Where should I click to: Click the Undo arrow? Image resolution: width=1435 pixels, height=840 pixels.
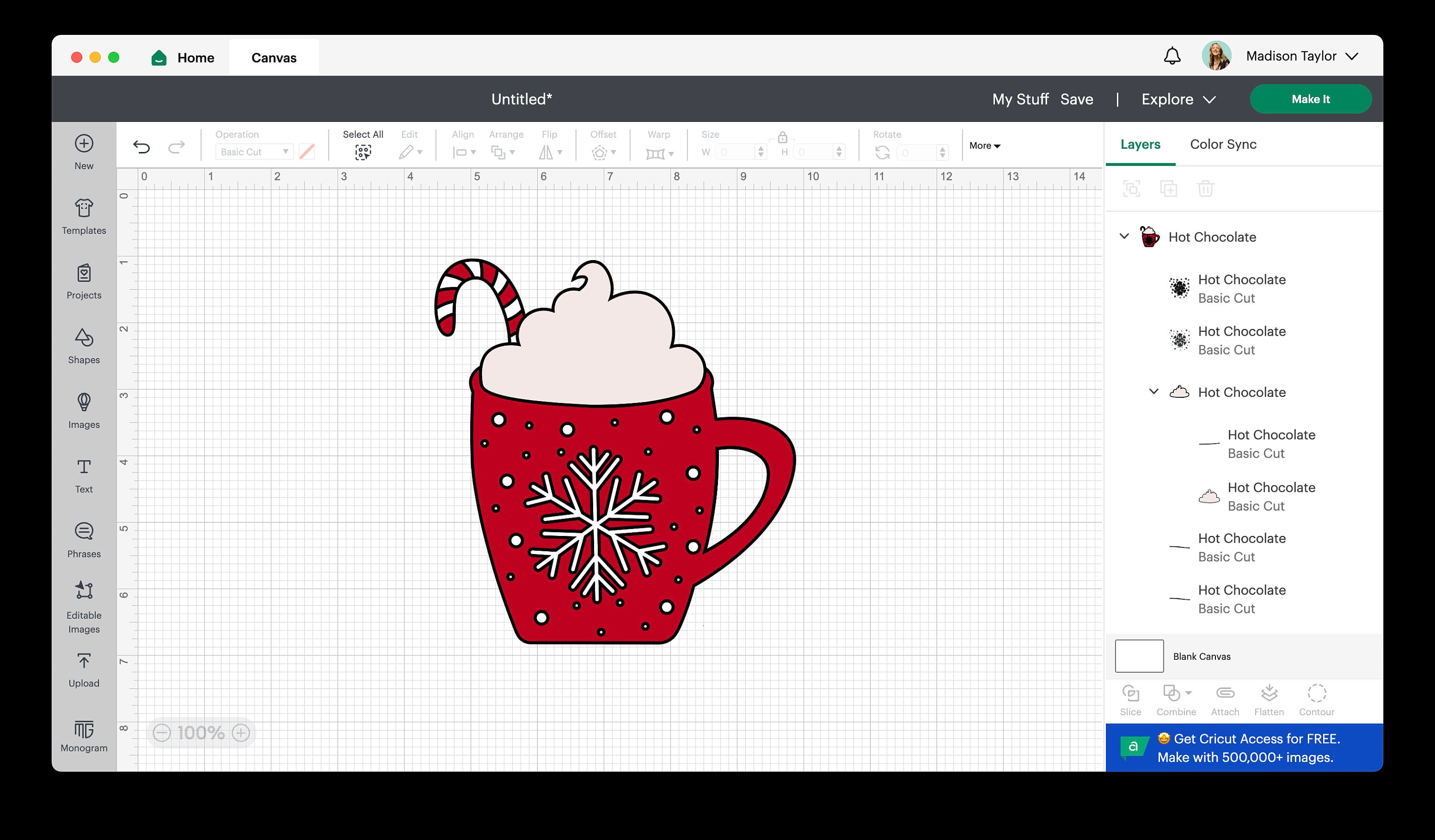tap(142, 146)
